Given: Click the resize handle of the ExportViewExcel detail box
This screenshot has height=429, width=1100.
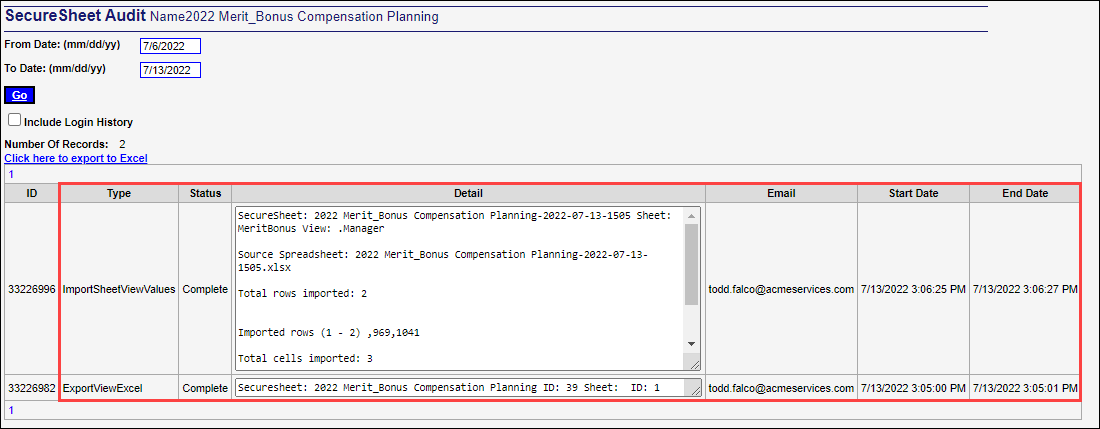Looking at the screenshot, I should pyautogui.click(x=695, y=390).
